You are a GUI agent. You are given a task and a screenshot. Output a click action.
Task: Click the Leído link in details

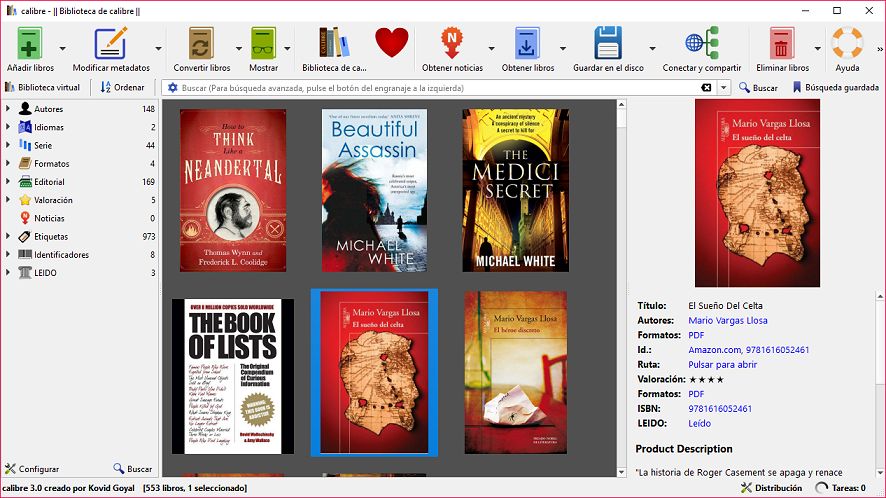tap(700, 423)
